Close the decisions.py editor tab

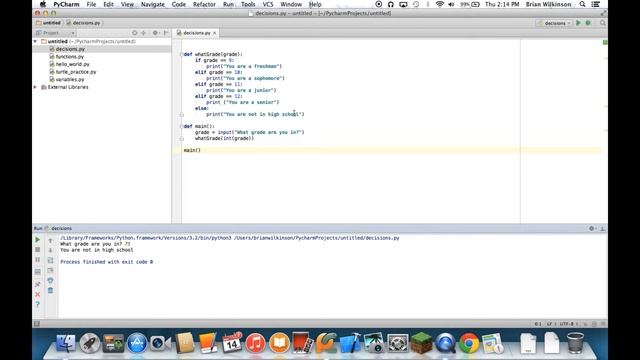215,33
